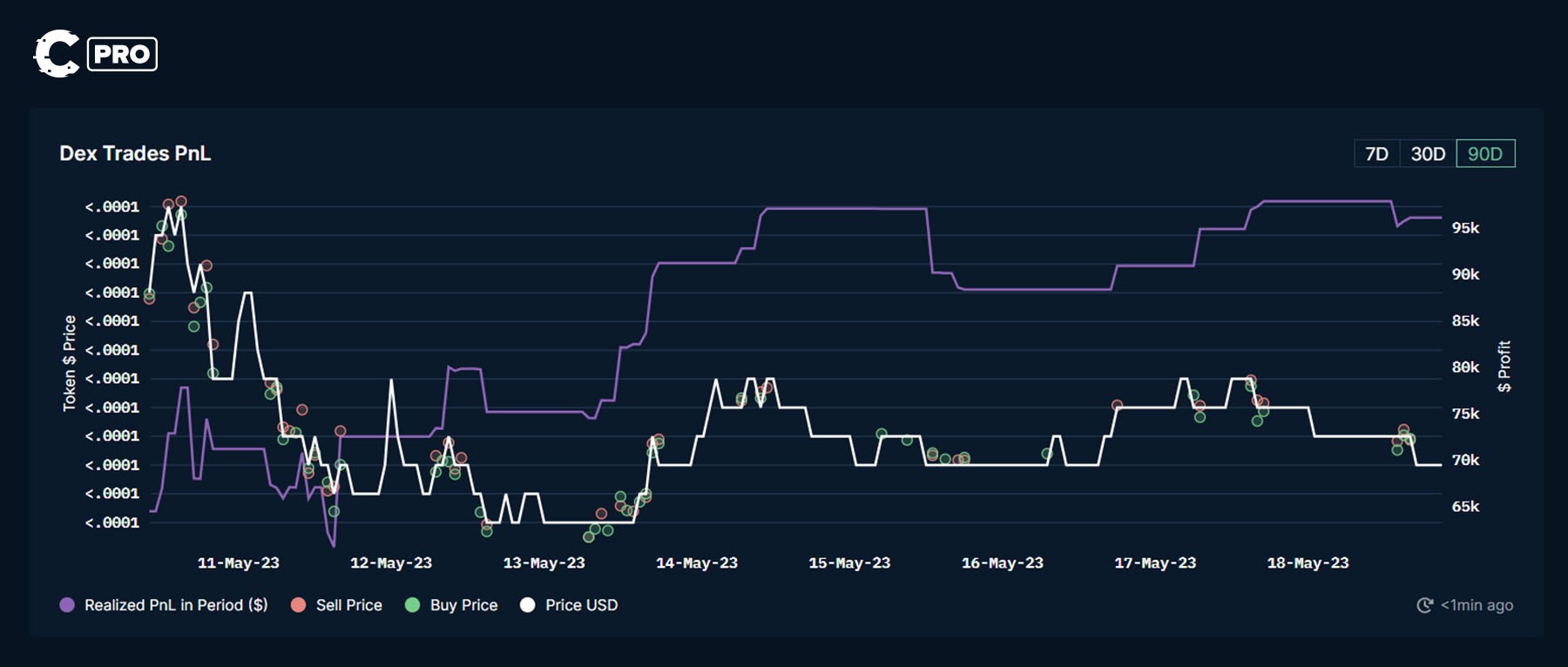1568x667 pixels.
Task: Toggle the 'Buy Price' legend text
Action: [463, 605]
